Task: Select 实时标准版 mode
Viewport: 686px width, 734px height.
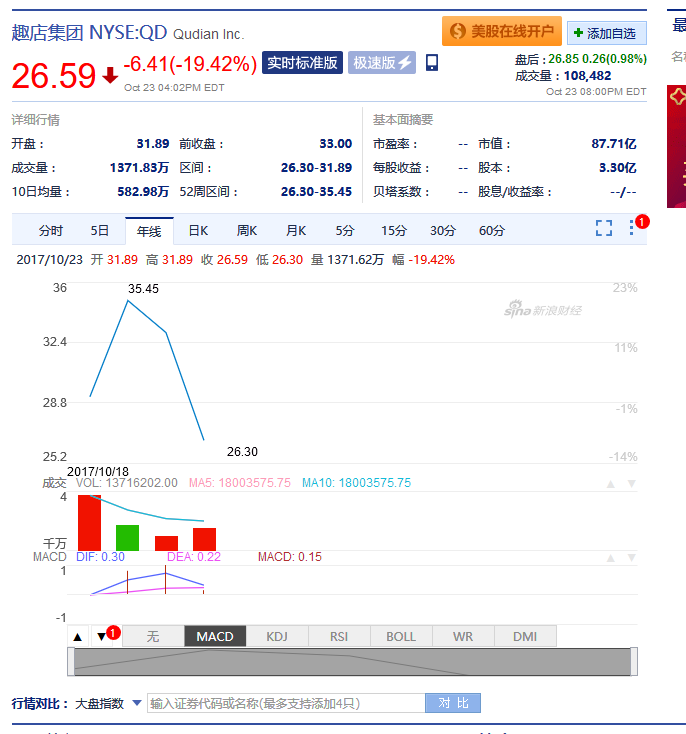Action: (302, 62)
